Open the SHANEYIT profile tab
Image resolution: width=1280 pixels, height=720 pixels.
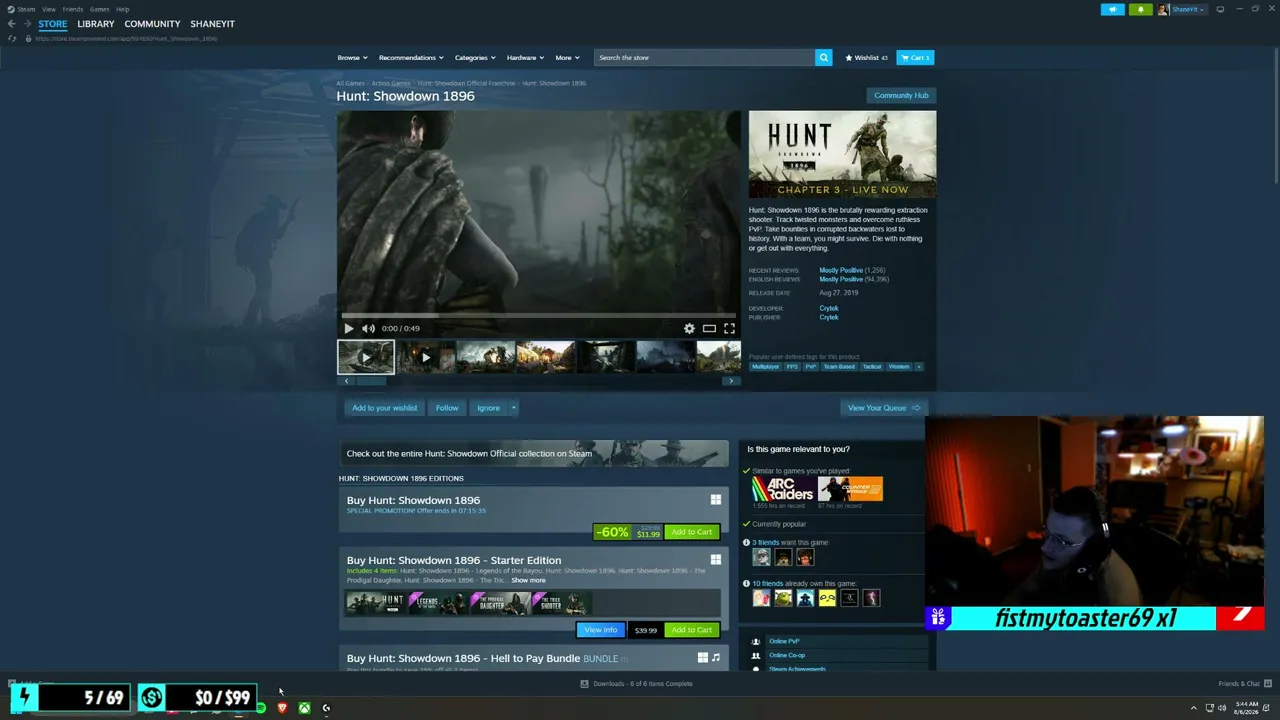(213, 24)
